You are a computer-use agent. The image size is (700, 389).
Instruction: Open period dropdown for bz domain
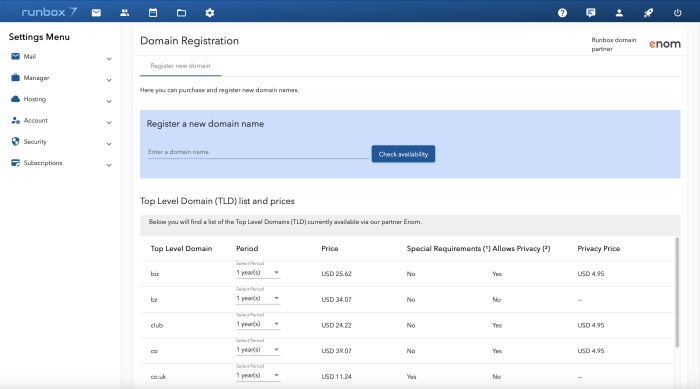click(258, 298)
